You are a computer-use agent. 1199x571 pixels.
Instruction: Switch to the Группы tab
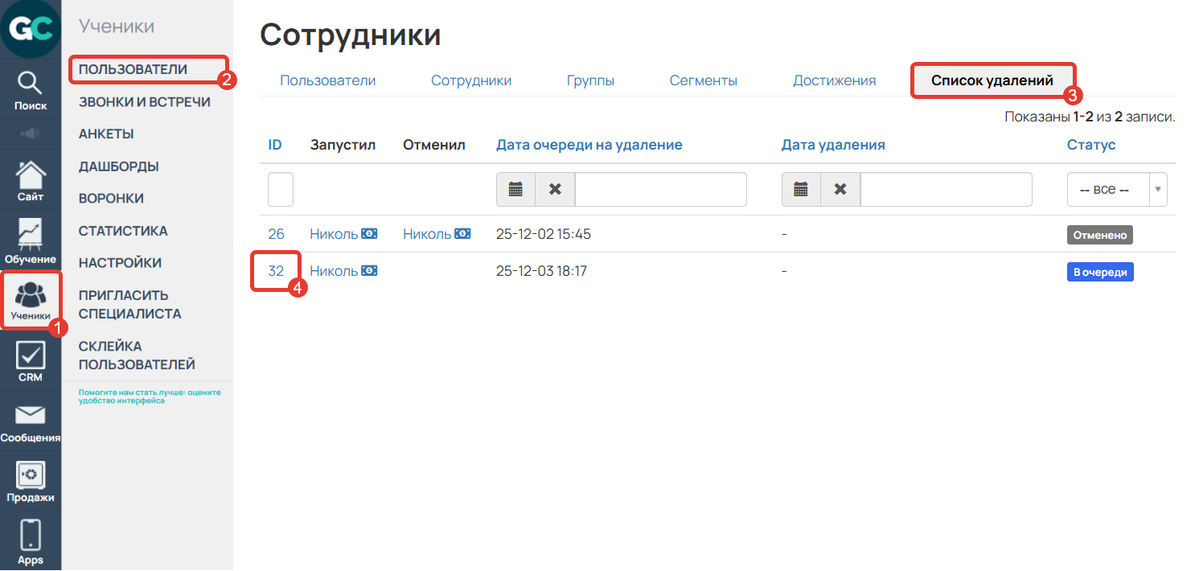[590, 80]
